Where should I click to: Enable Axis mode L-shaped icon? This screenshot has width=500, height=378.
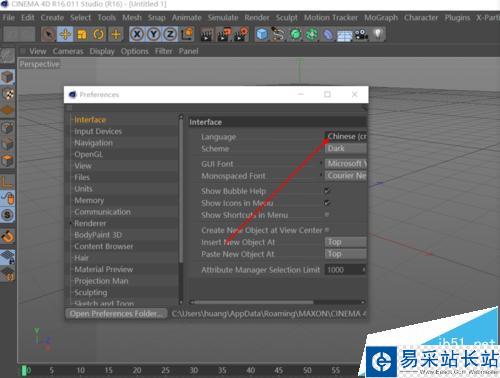(x=7, y=182)
